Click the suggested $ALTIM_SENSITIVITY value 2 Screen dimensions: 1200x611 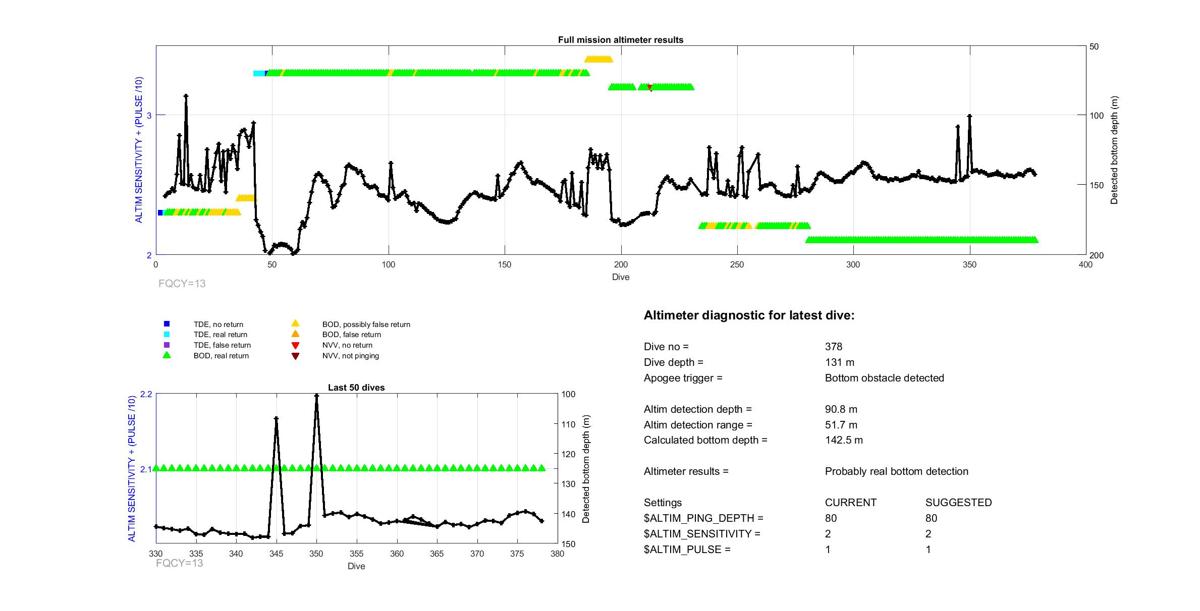click(929, 534)
